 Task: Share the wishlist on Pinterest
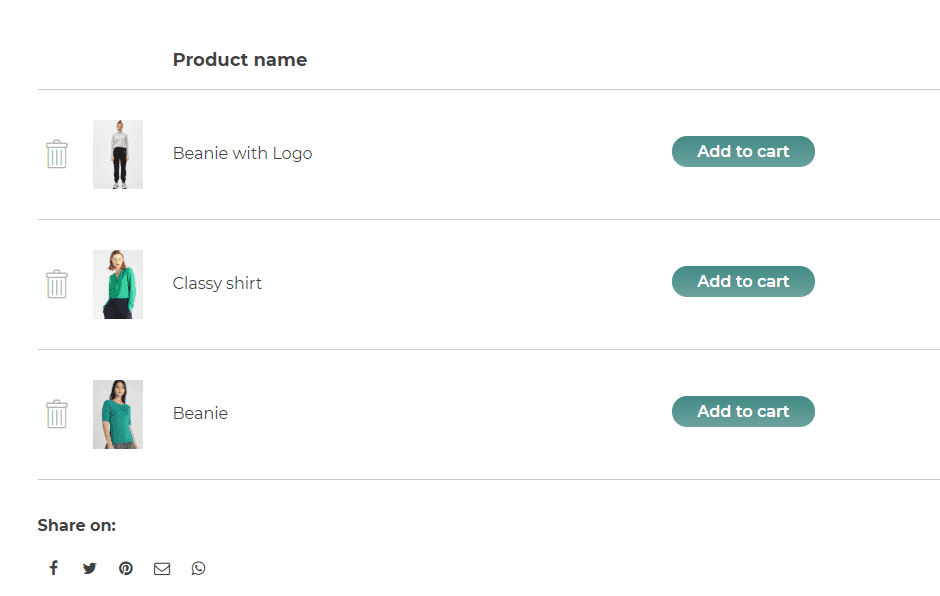[126, 568]
